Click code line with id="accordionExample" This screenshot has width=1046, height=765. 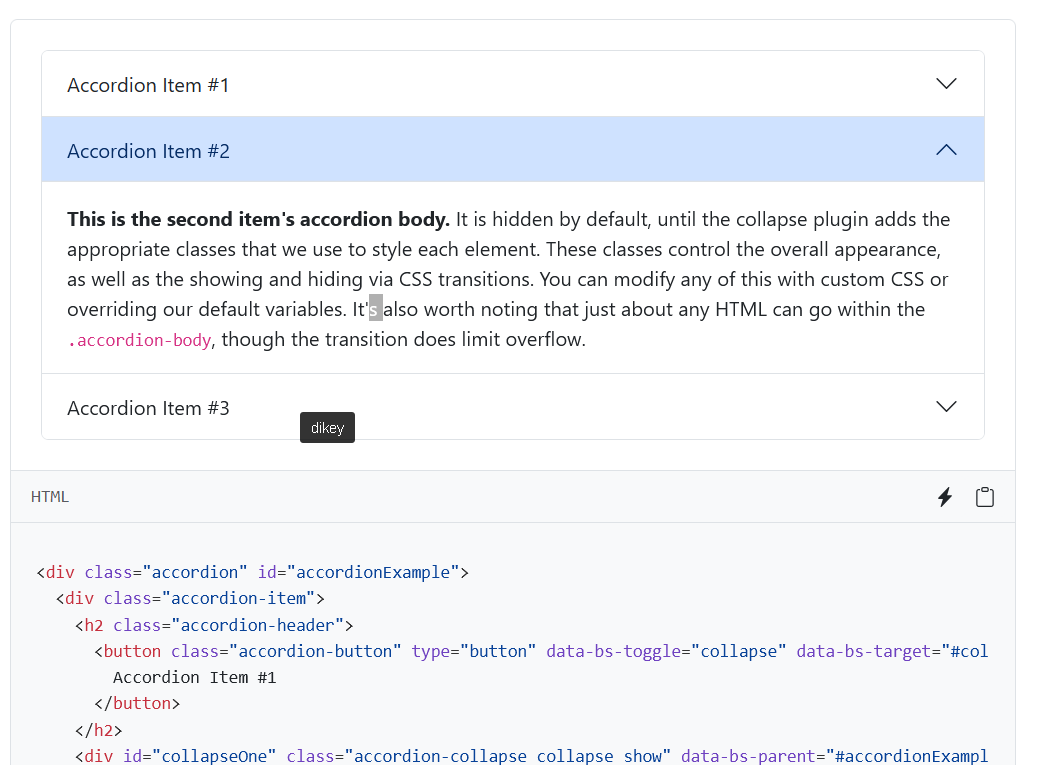coord(253,572)
